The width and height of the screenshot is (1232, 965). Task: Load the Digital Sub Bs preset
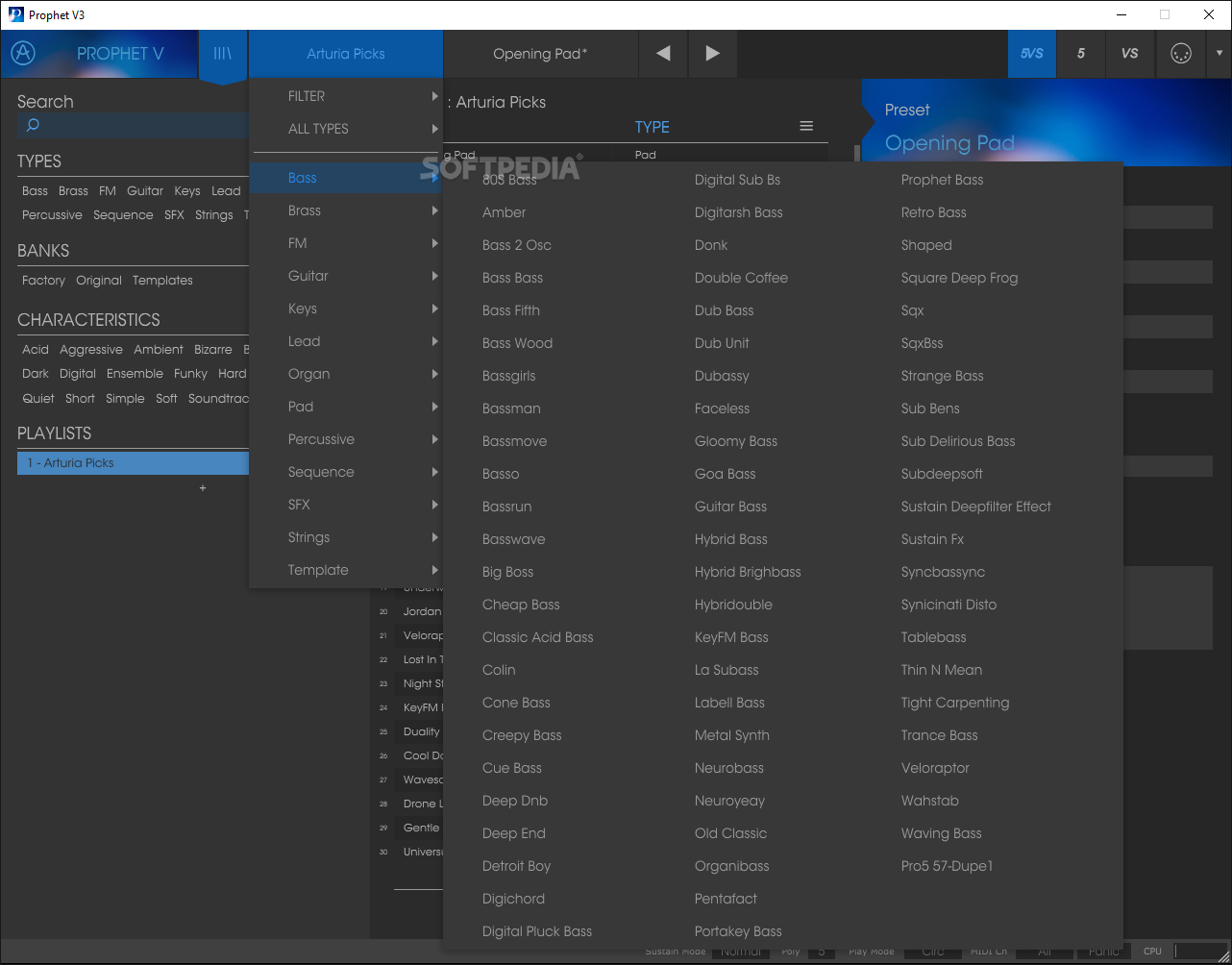click(x=737, y=180)
